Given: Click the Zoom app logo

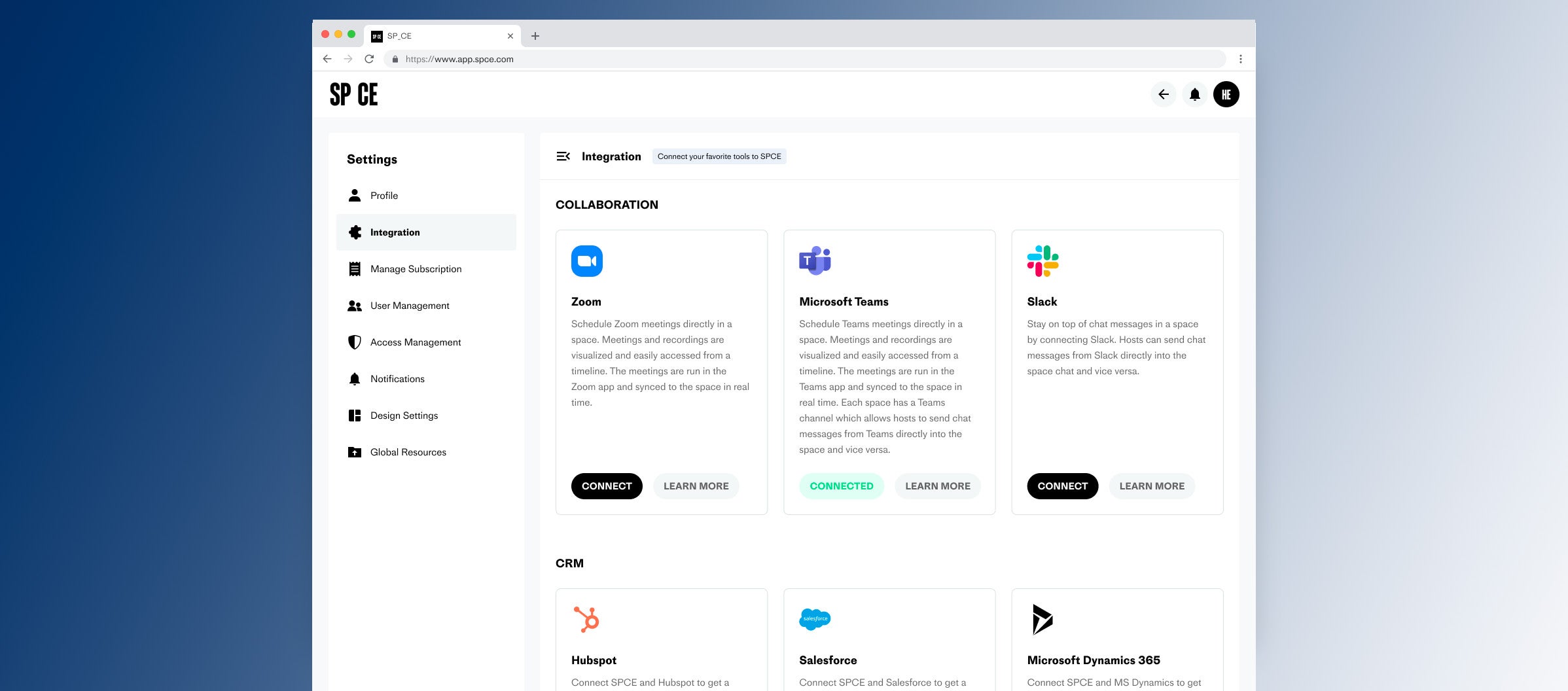Looking at the screenshot, I should [x=587, y=261].
